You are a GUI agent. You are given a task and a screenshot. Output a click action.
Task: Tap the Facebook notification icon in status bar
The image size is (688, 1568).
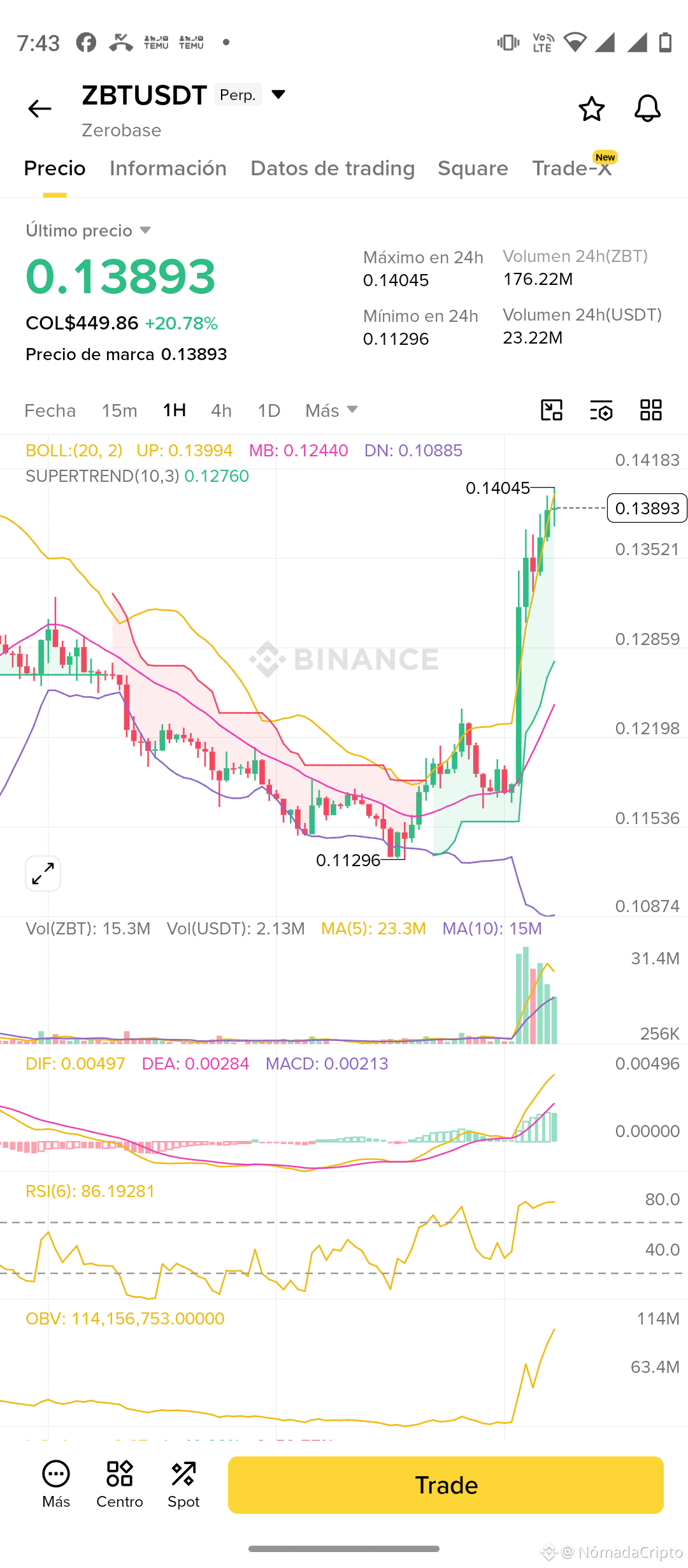click(x=86, y=43)
